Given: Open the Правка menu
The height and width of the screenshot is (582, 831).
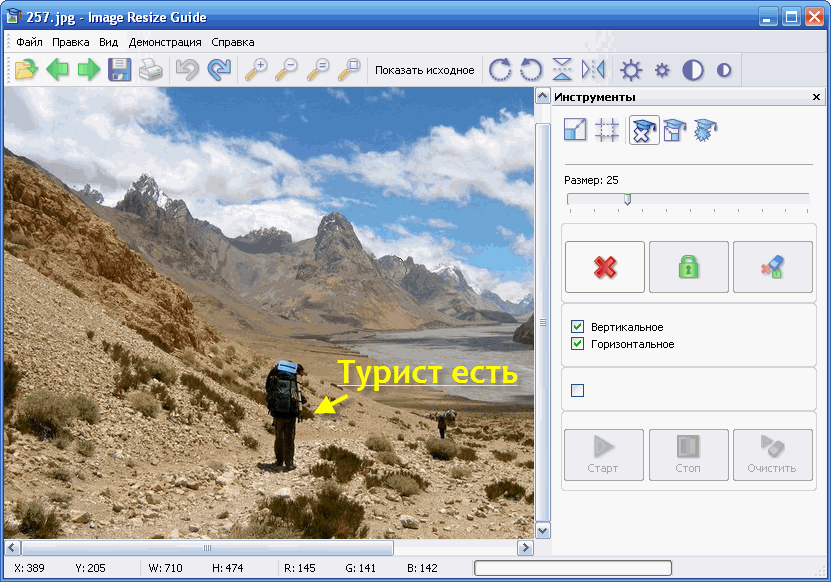Looking at the screenshot, I should (x=70, y=42).
